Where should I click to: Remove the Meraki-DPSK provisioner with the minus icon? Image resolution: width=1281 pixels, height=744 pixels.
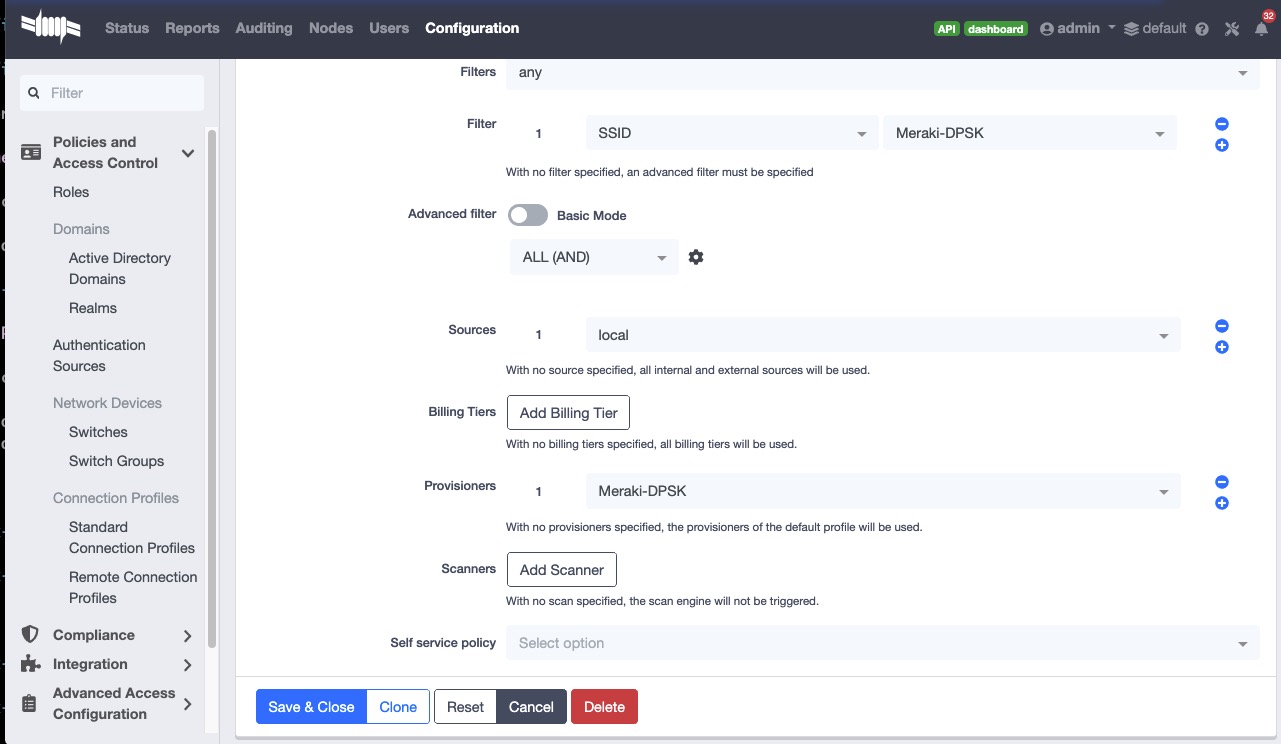click(1221, 482)
